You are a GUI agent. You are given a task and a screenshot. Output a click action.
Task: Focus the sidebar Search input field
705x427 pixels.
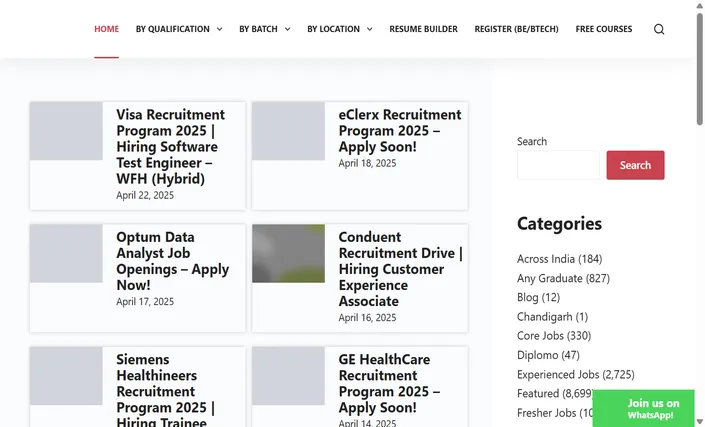[558, 165]
